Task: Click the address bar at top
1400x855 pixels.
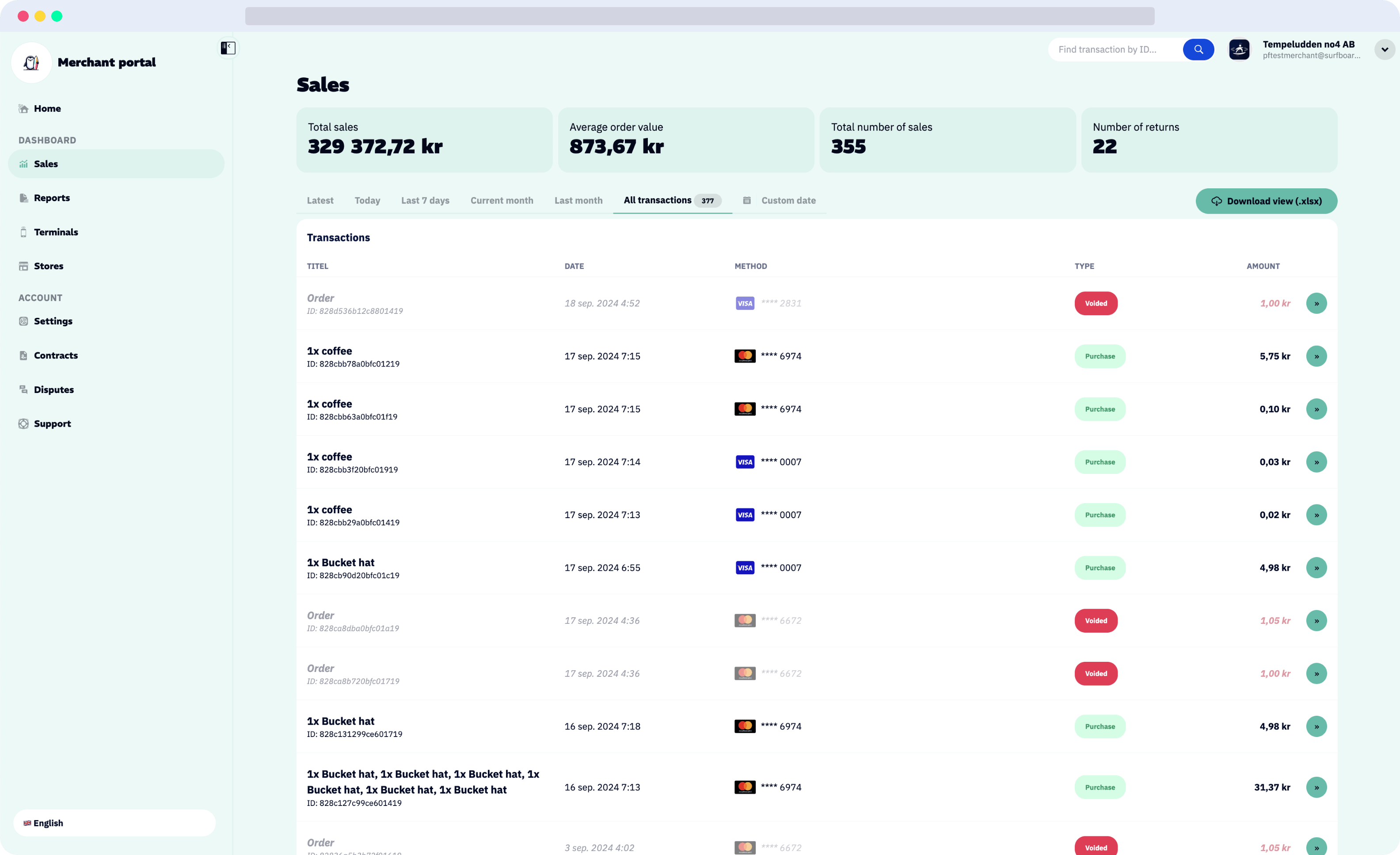Action: [700, 16]
